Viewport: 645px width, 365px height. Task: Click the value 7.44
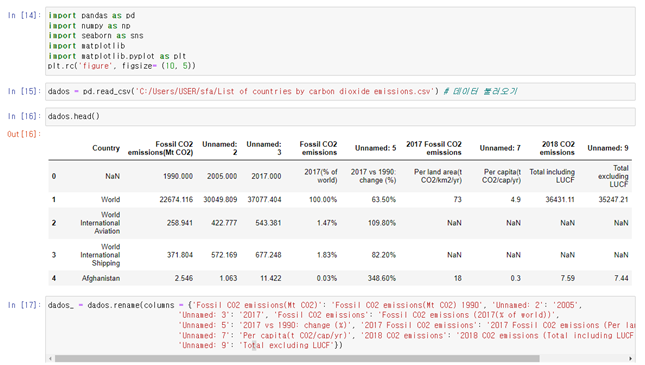point(621,279)
